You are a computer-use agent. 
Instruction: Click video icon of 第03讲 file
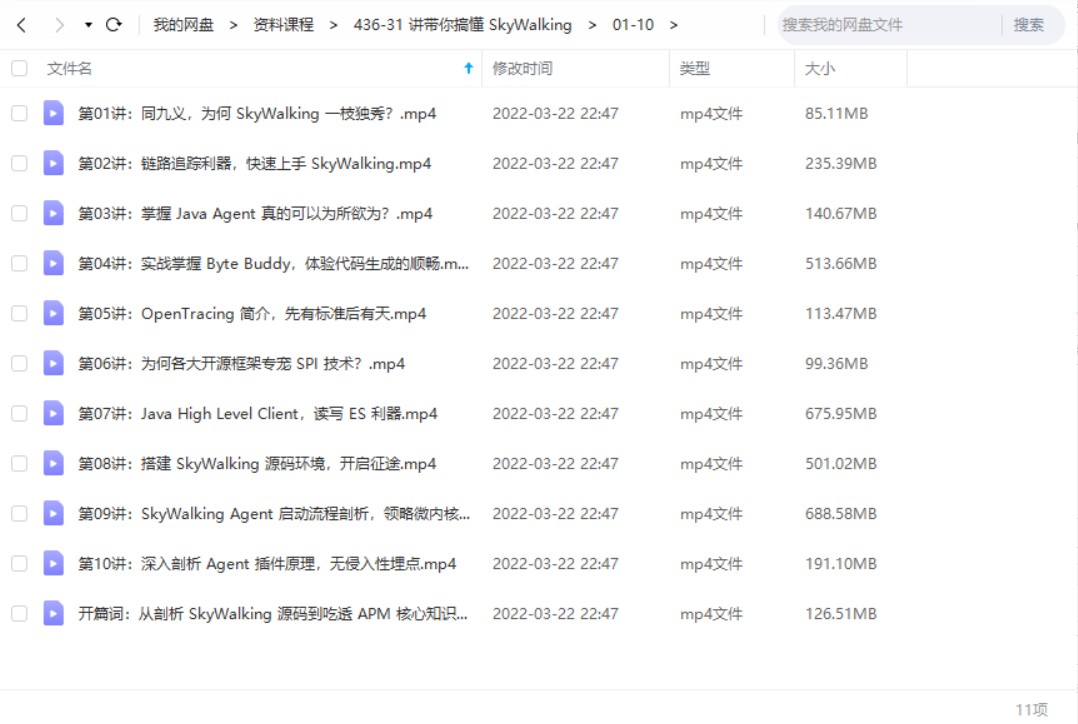pyautogui.click(x=54, y=213)
